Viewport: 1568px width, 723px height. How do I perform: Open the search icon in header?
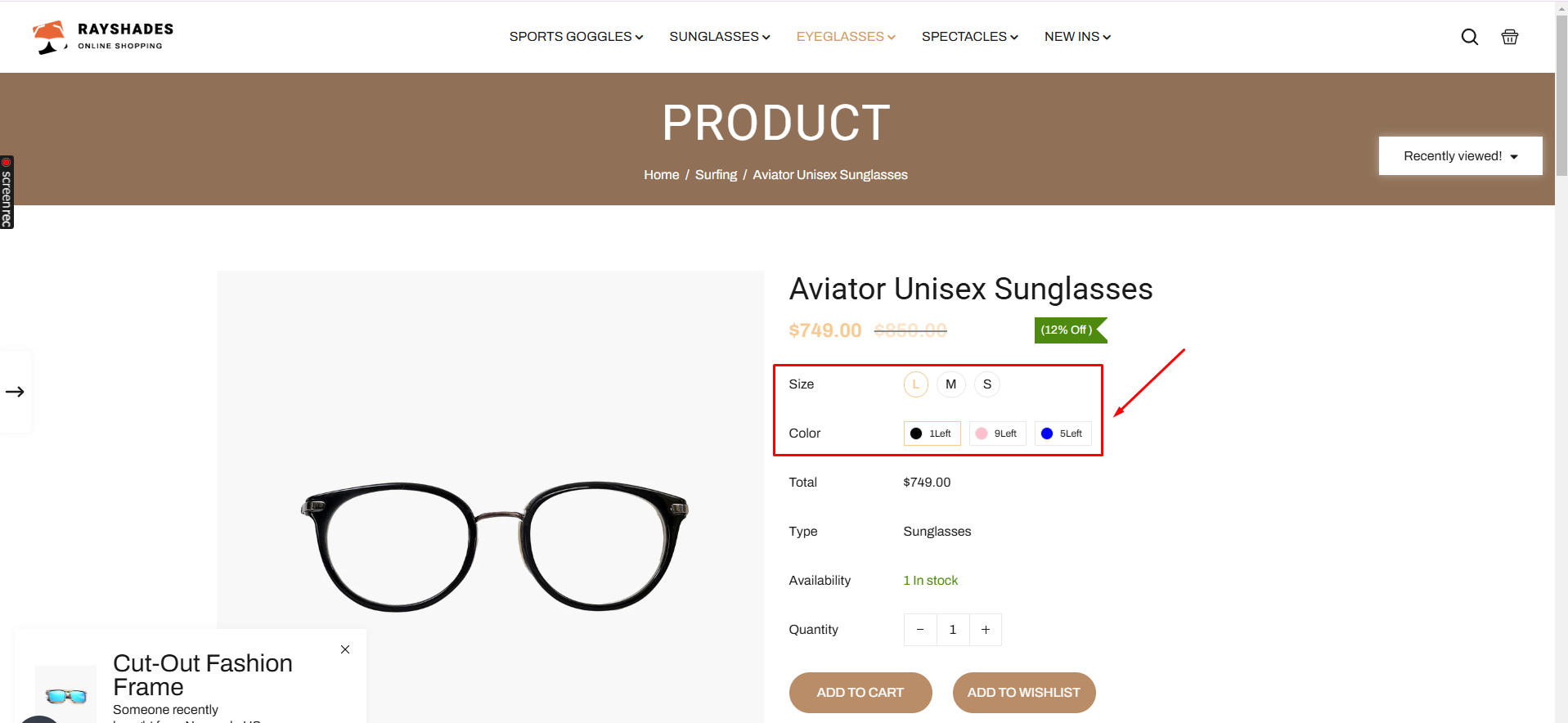[x=1469, y=37]
